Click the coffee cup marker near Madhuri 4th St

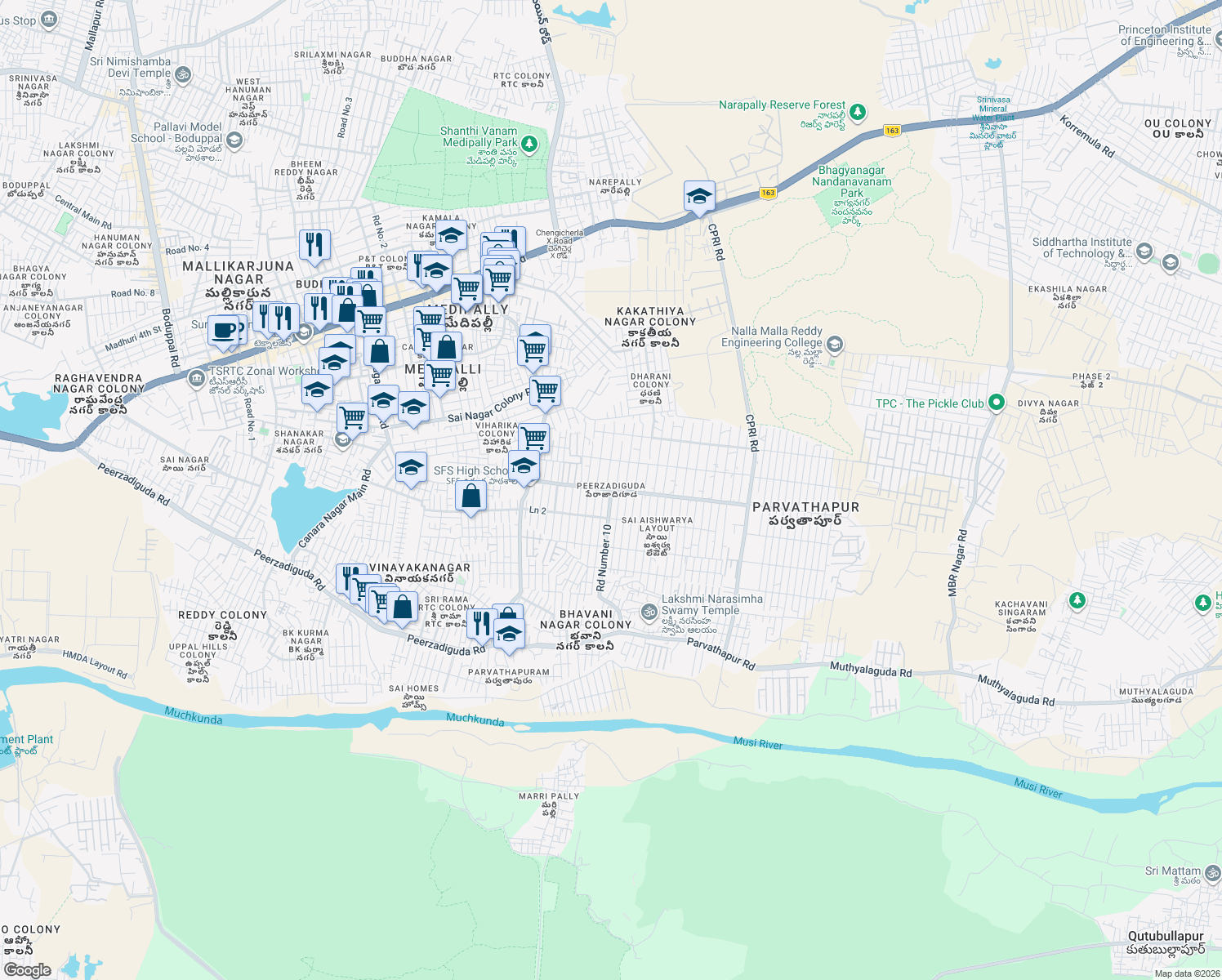pos(223,332)
